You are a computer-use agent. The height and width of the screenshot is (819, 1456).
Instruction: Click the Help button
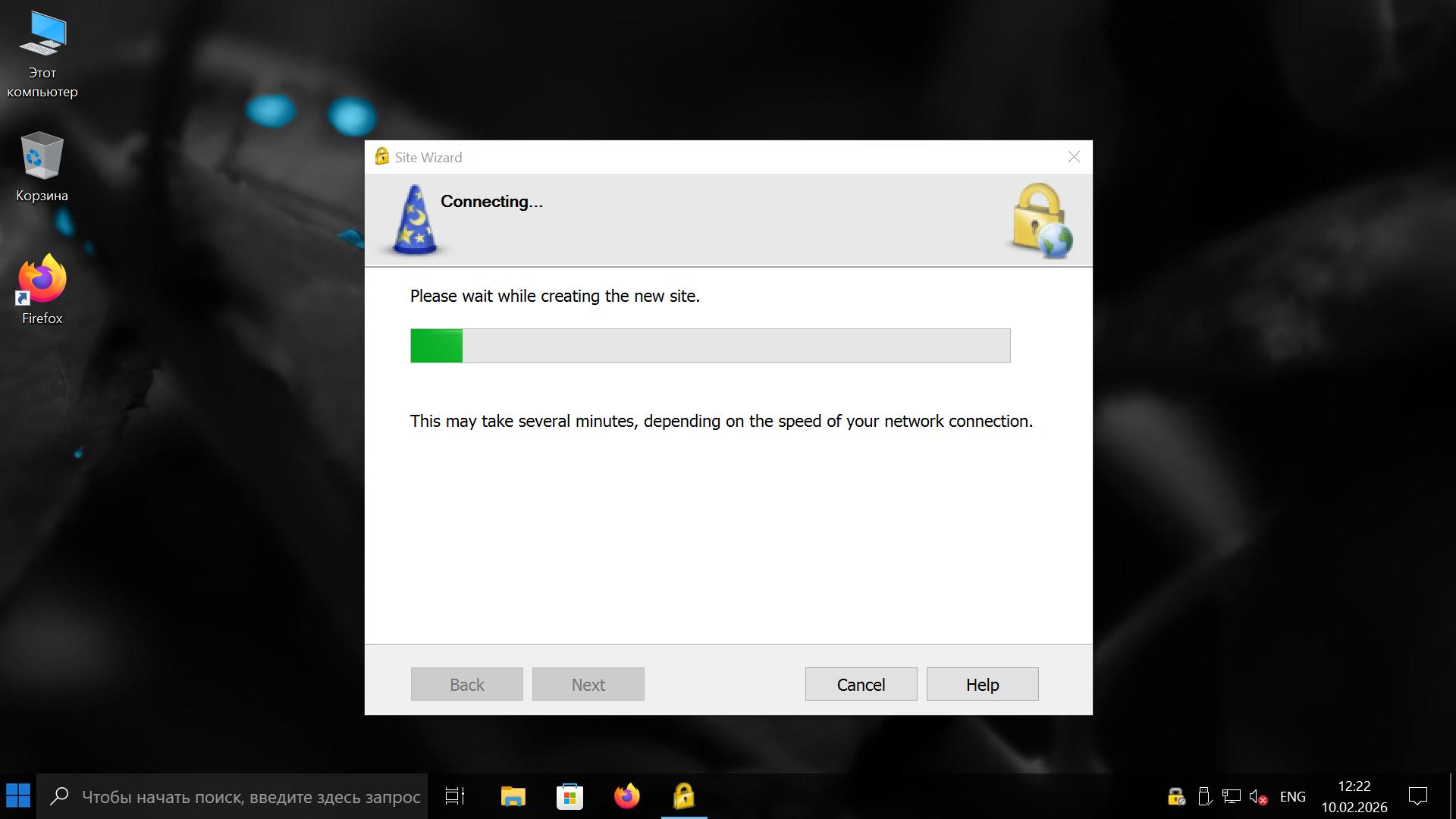pos(982,684)
